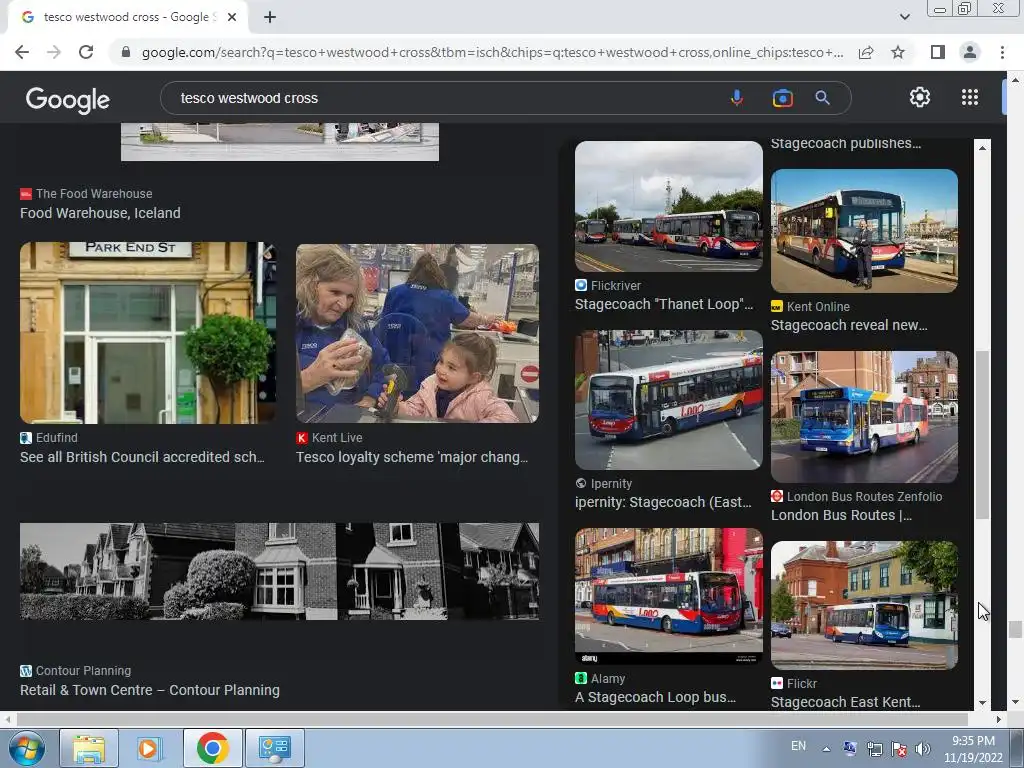Viewport: 1024px width, 768px height.
Task: Click side panel scrollbar down arrow
Action: [x=982, y=703]
